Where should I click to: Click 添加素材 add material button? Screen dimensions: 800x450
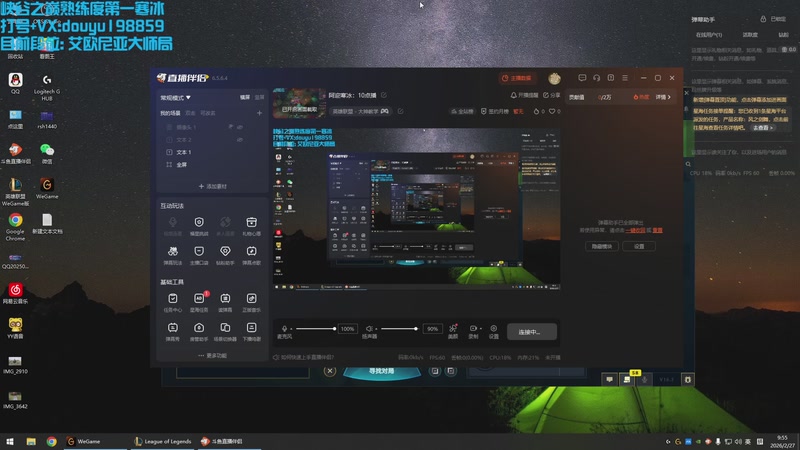(x=212, y=186)
